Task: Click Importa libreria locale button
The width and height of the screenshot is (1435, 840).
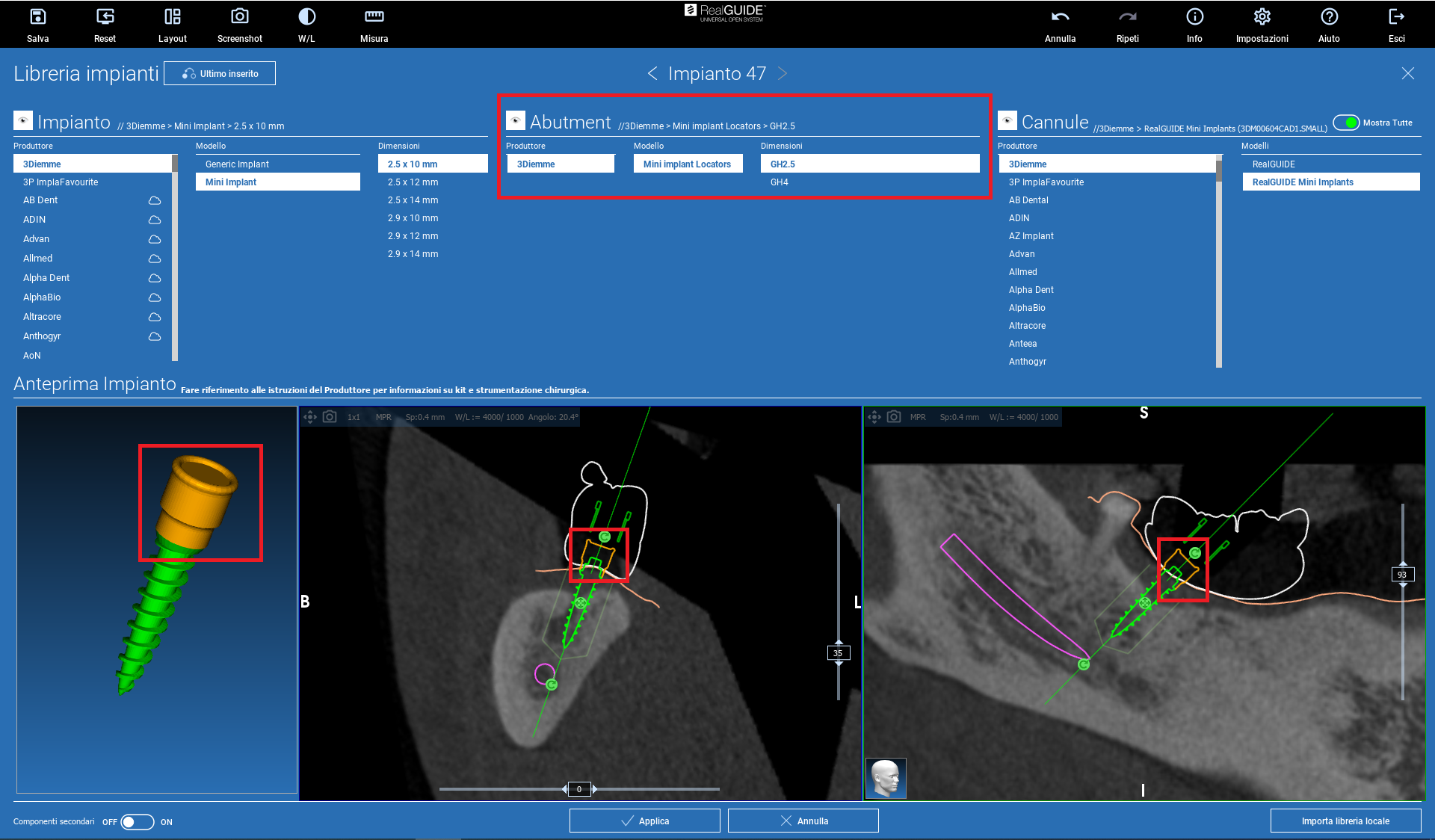Action: click(x=1345, y=821)
